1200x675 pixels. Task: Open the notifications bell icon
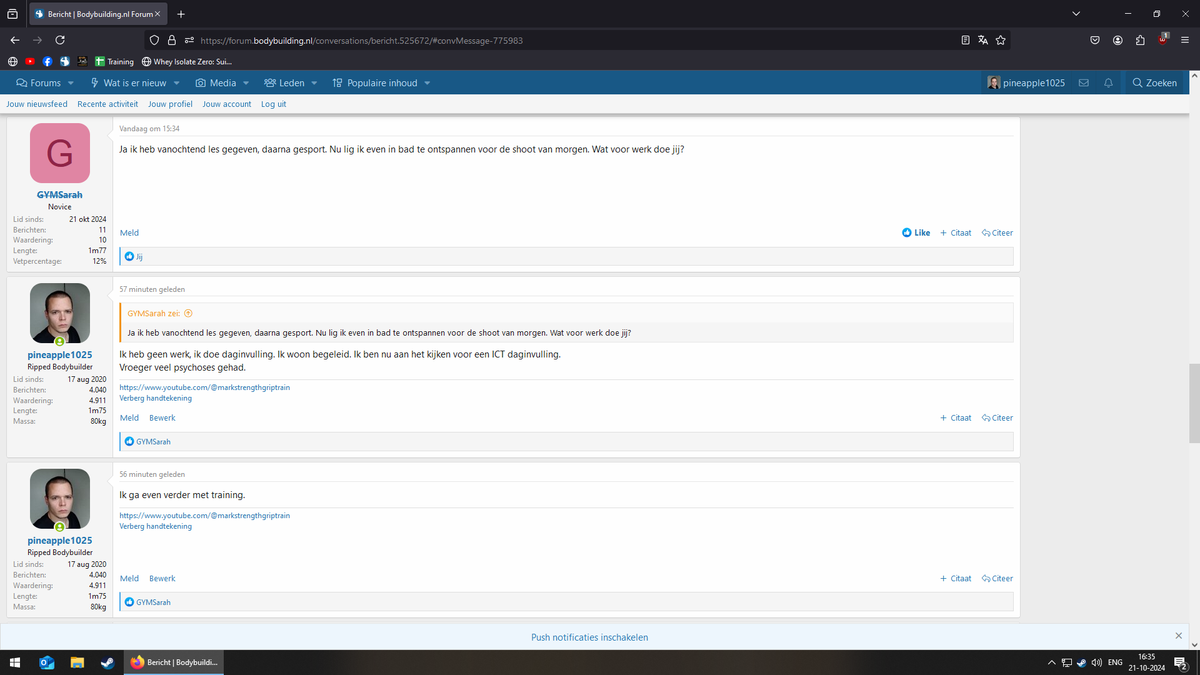point(1108,83)
